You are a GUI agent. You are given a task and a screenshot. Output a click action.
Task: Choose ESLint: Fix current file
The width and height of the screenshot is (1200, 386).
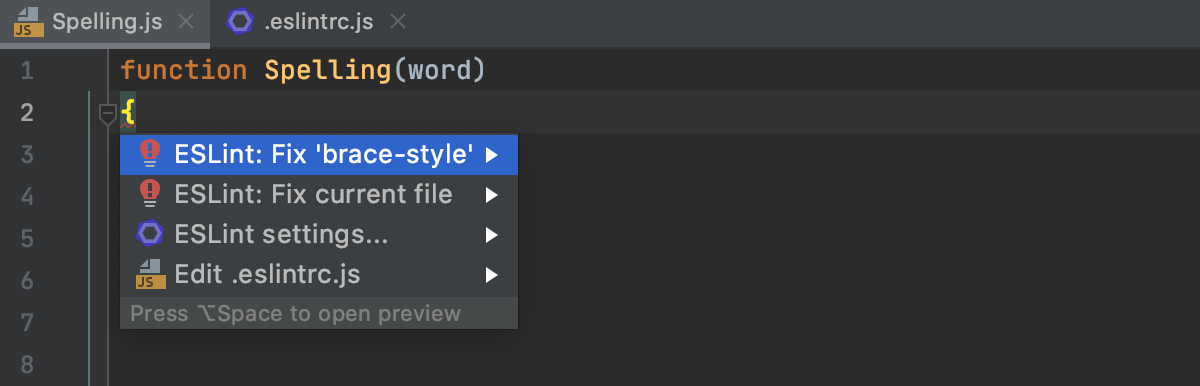[318, 194]
